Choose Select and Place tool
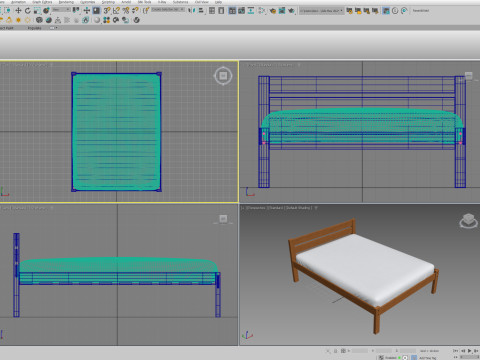Viewport: 480px width, 360px height. point(46,11)
